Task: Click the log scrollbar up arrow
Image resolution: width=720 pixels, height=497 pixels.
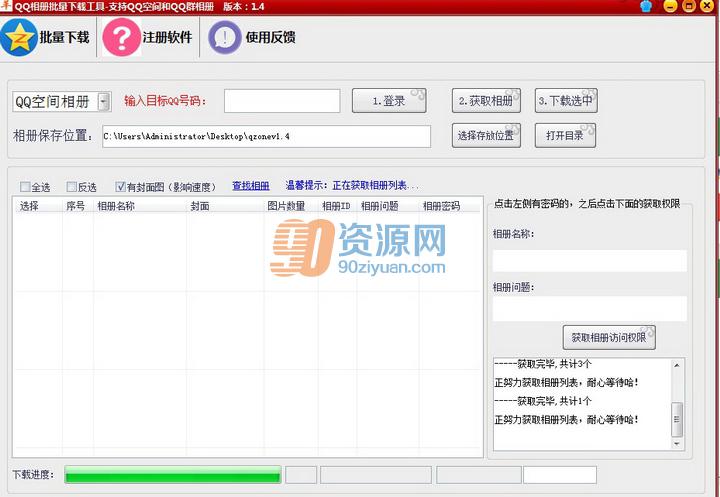Action: pos(677,366)
